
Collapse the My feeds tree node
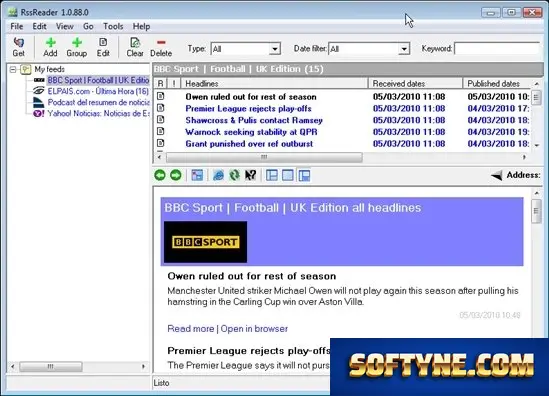13,69
